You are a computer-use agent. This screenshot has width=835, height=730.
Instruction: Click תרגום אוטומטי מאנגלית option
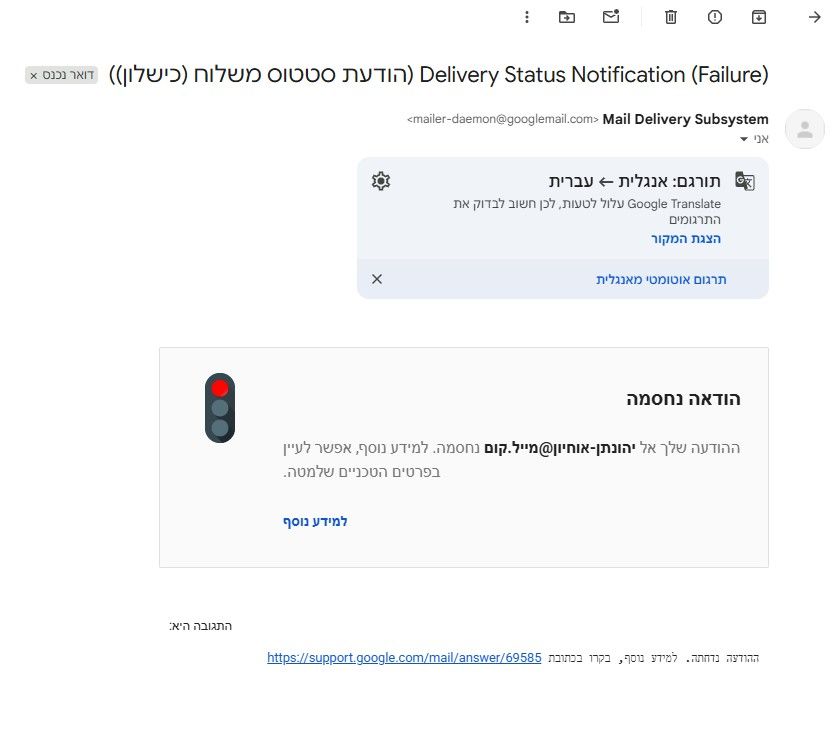(661, 280)
